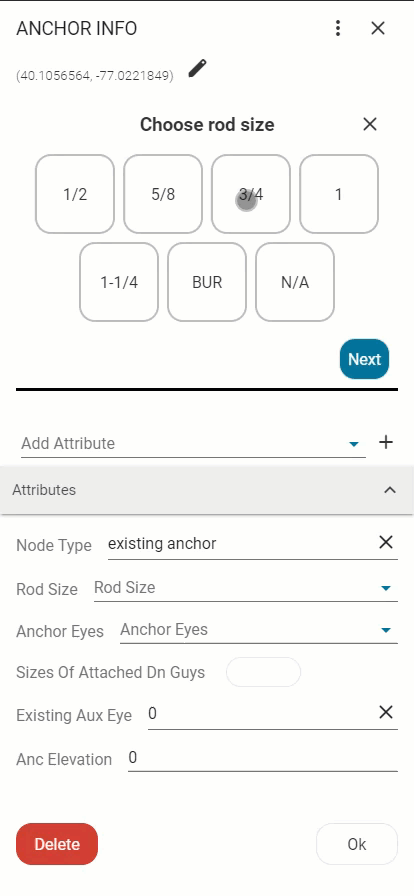Collapse the Attributes section
414x896 pixels.
click(x=389, y=490)
